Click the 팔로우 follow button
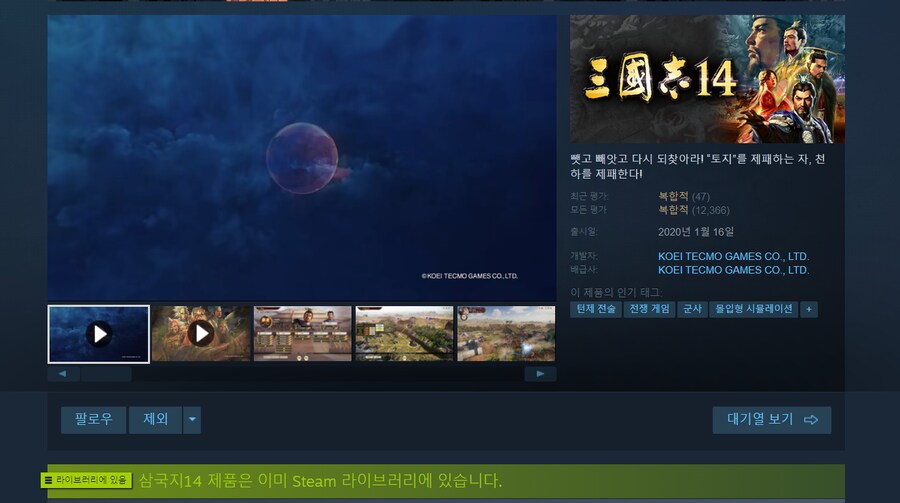Screen dimensions: 900x503 94,420
